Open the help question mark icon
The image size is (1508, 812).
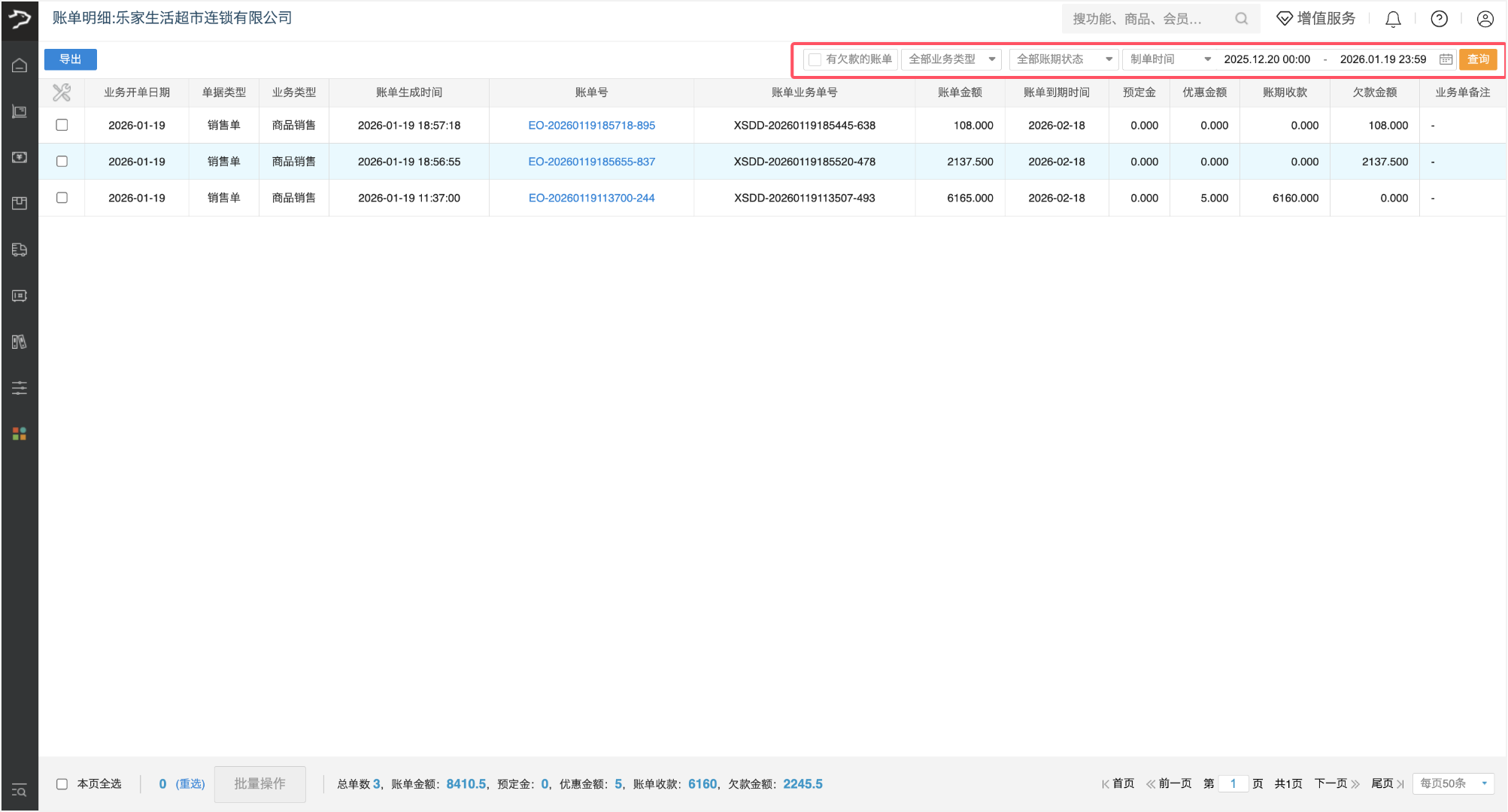coord(1439,19)
